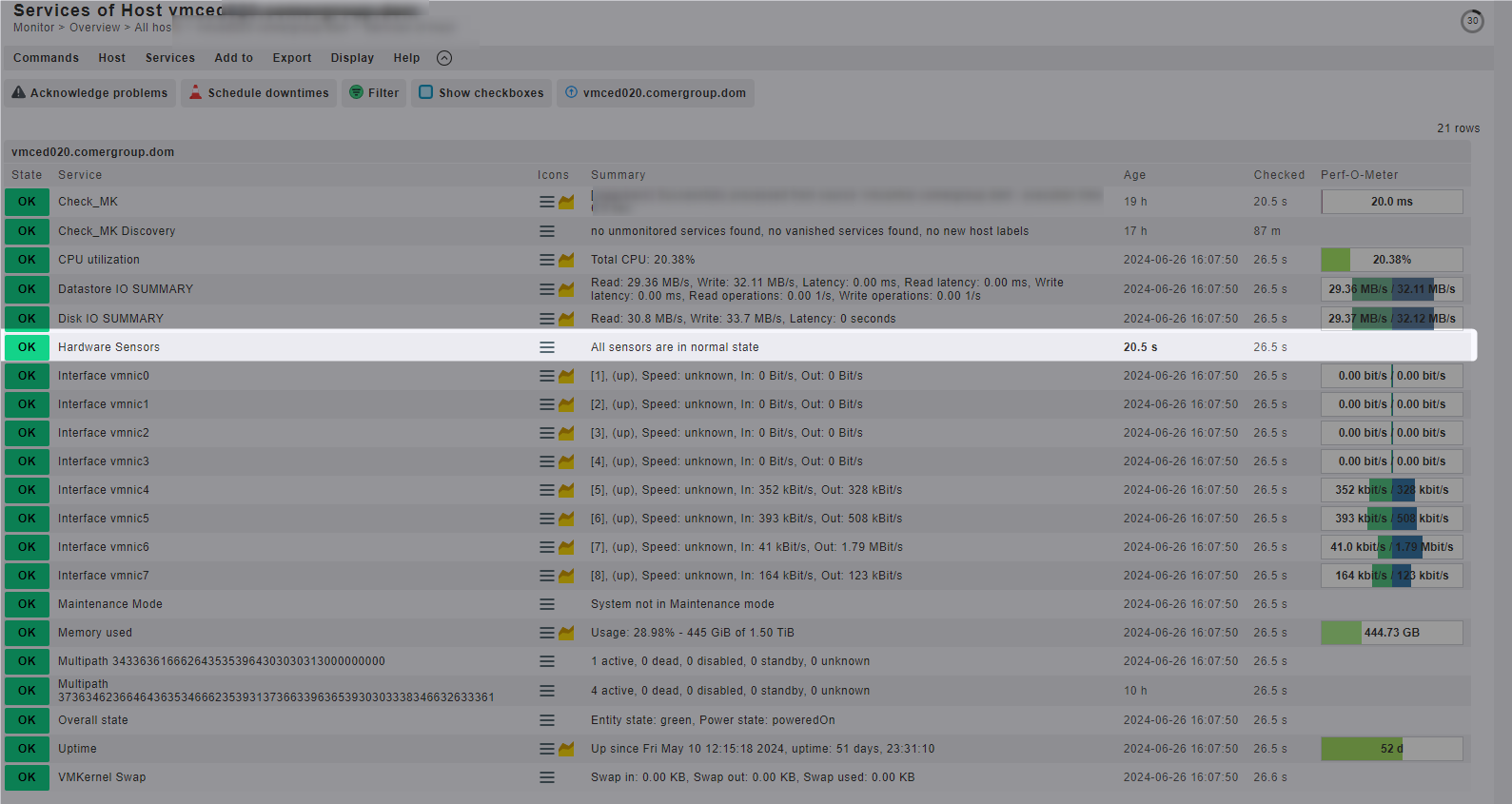Open graph icon for Interface vmnic4
Viewport: 1512px width, 804px height.
567,490
